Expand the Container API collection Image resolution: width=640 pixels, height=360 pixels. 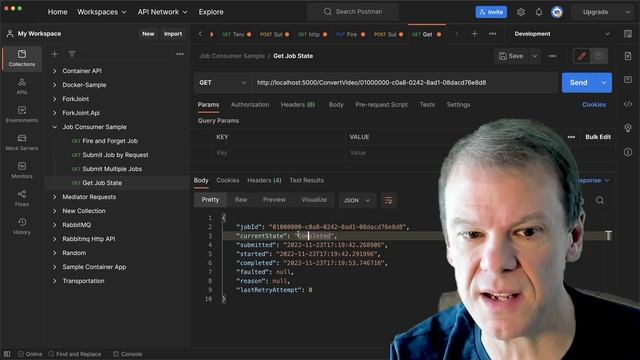coord(55,71)
